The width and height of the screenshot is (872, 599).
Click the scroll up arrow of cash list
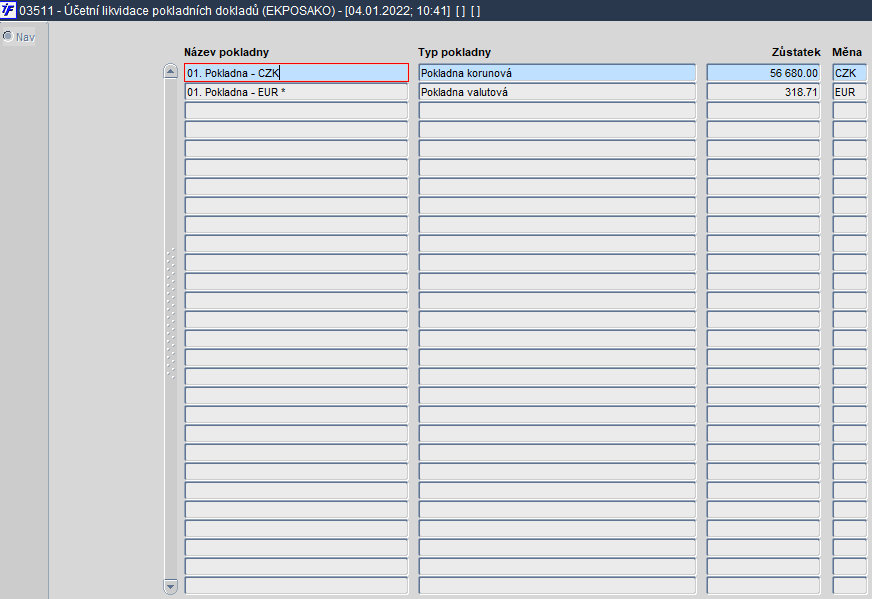point(171,71)
